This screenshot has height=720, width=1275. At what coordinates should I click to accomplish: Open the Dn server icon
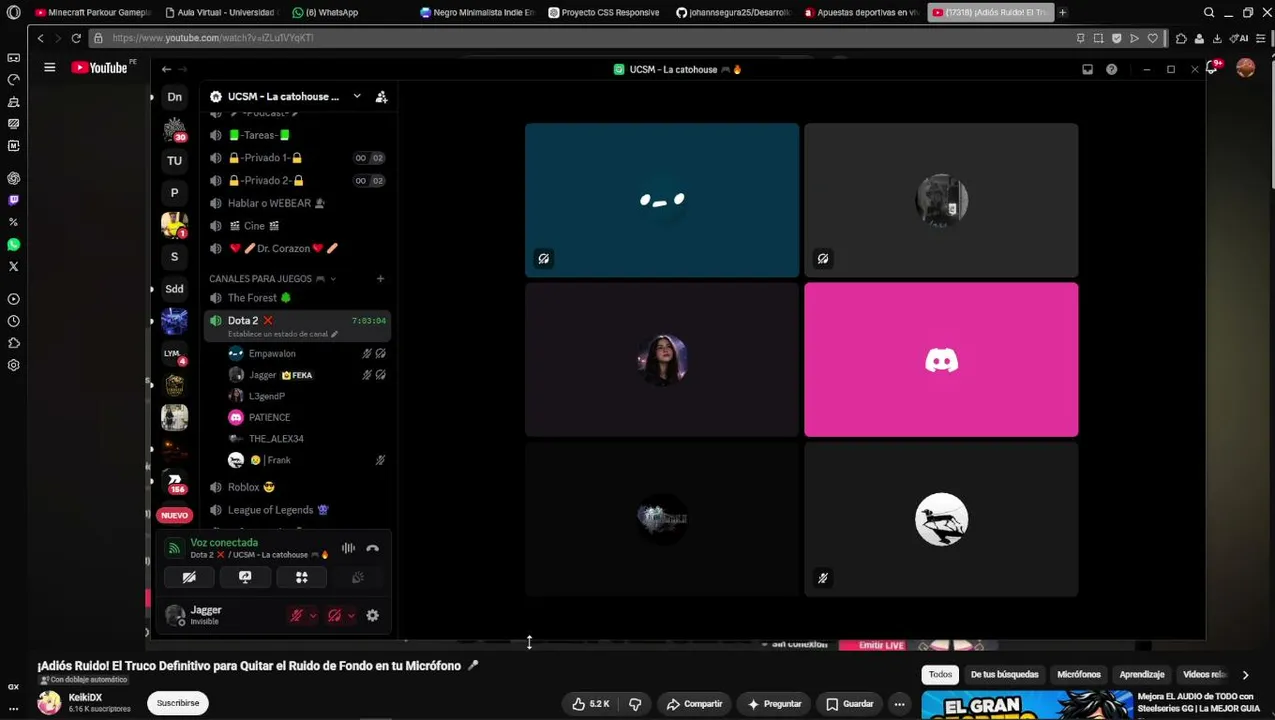(174, 97)
